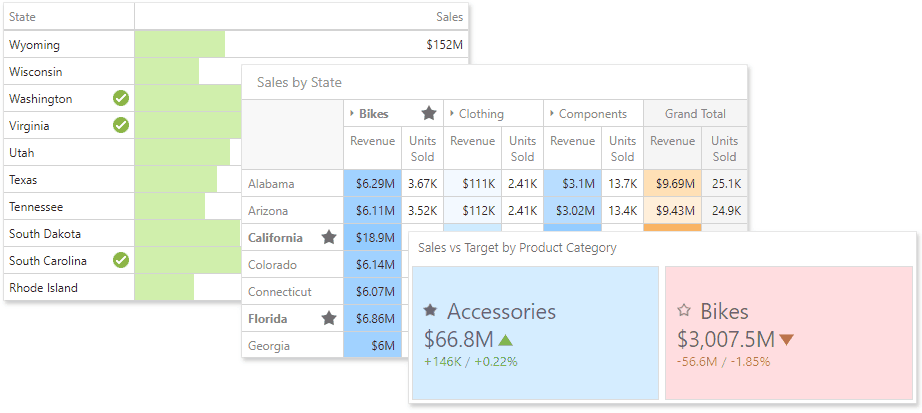Expand the Bikes column group
Image resolution: width=922 pixels, height=413 pixels.
click(x=351, y=114)
